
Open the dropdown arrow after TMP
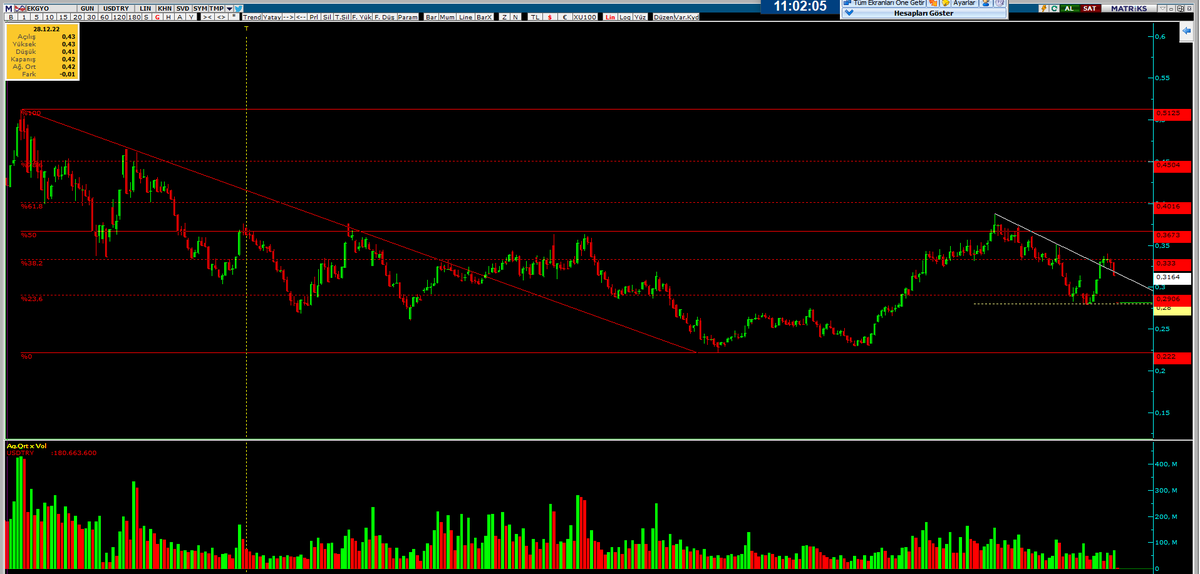(229, 8)
